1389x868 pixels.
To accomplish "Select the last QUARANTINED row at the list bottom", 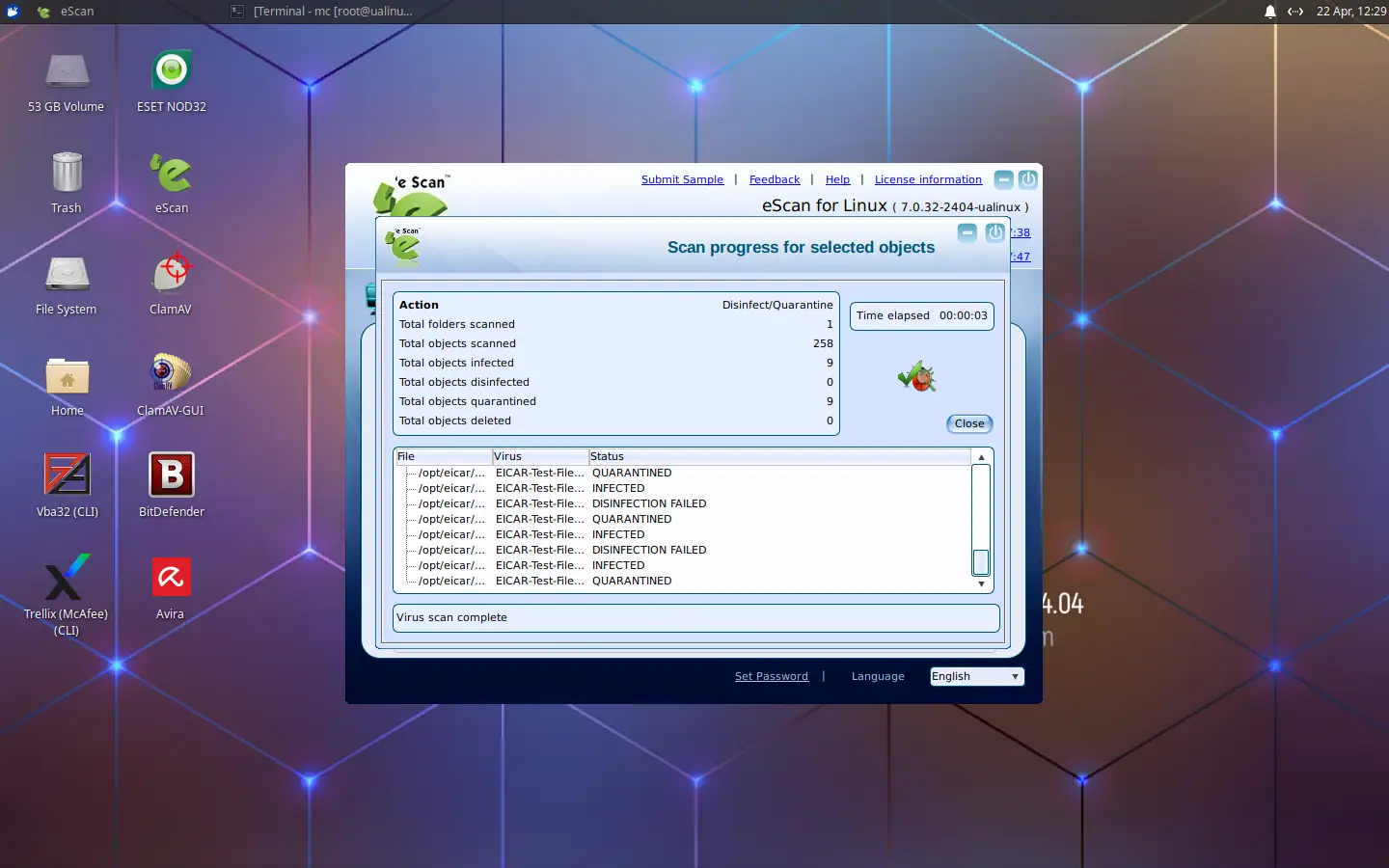I will coord(685,581).
